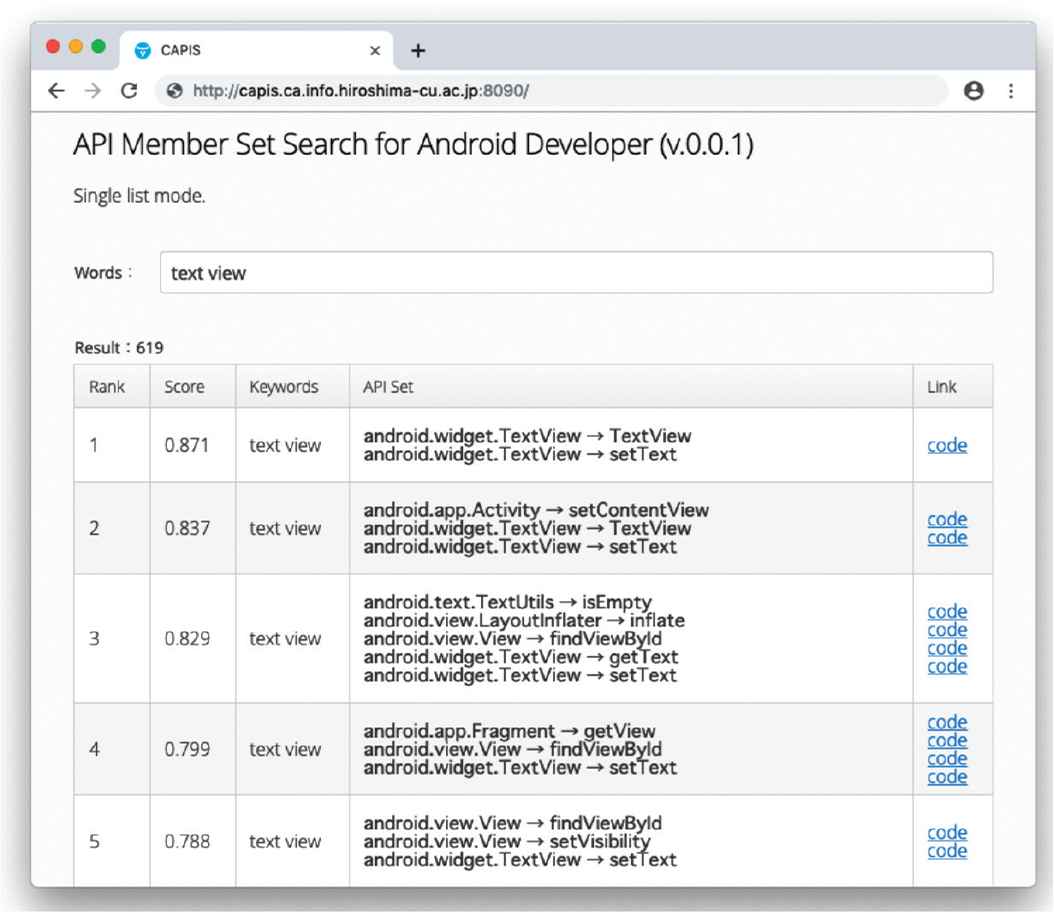The height and width of the screenshot is (912, 1054).
Task: Open last code link in rank 5 row
Action: point(947,851)
